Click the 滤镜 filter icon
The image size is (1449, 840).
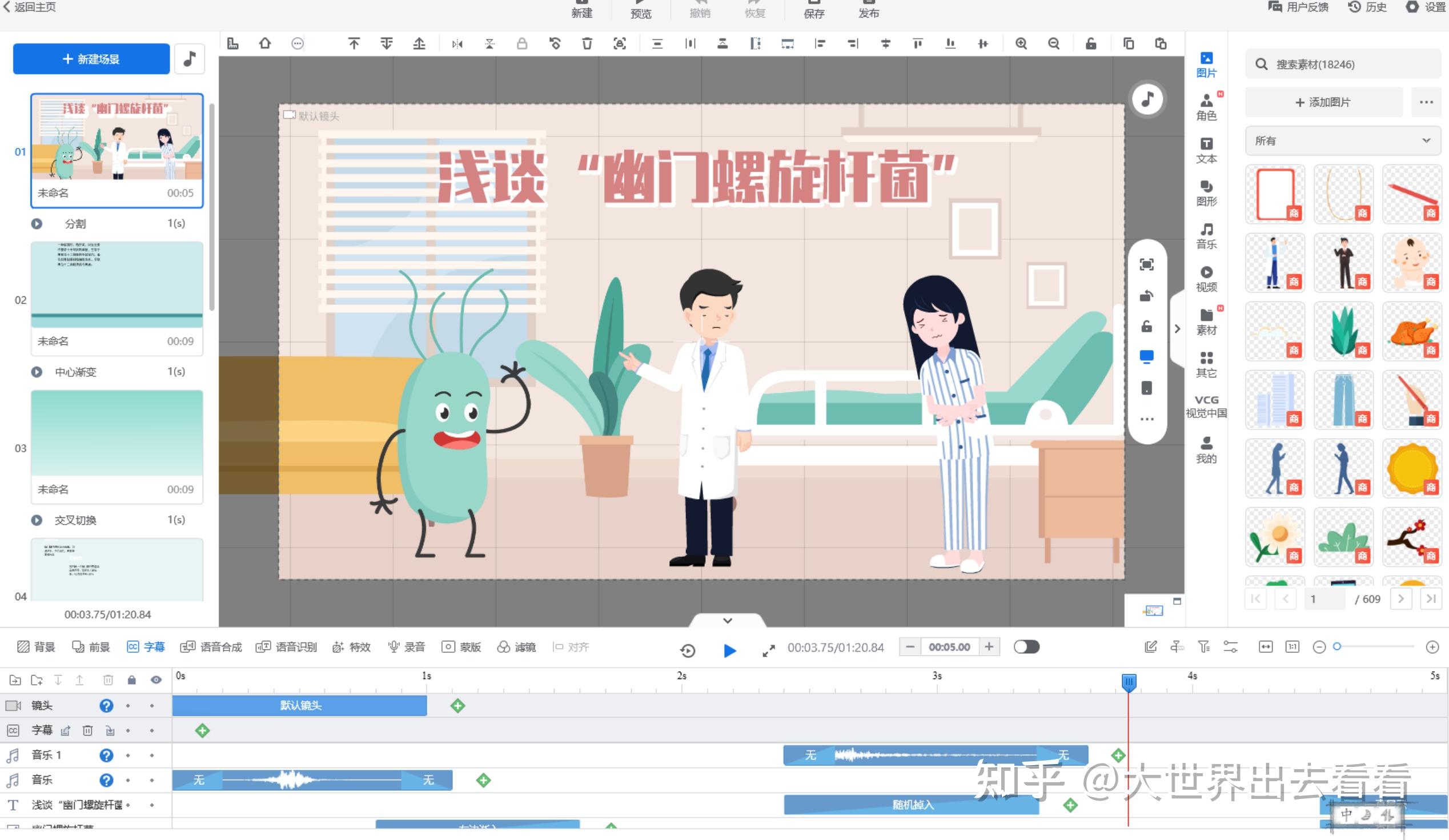(516, 647)
